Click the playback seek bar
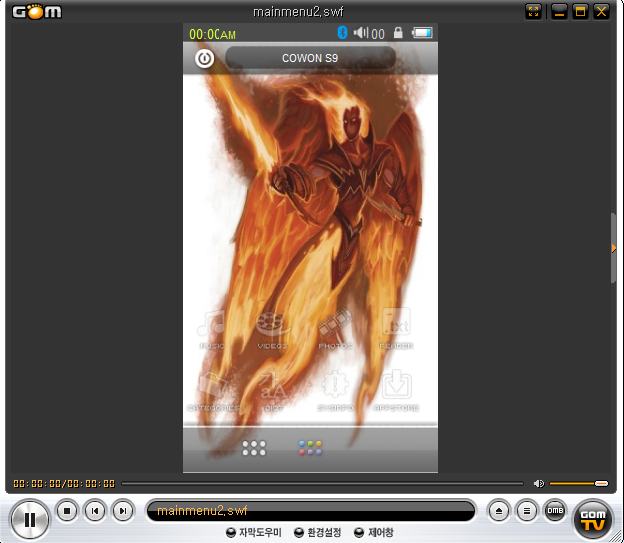Viewport: 624px width, 543px height. pyautogui.click(x=322, y=483)
